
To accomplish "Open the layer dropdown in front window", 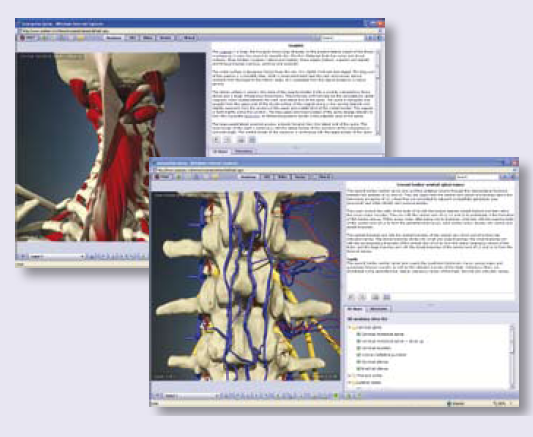I will click(x=191, y=396).
